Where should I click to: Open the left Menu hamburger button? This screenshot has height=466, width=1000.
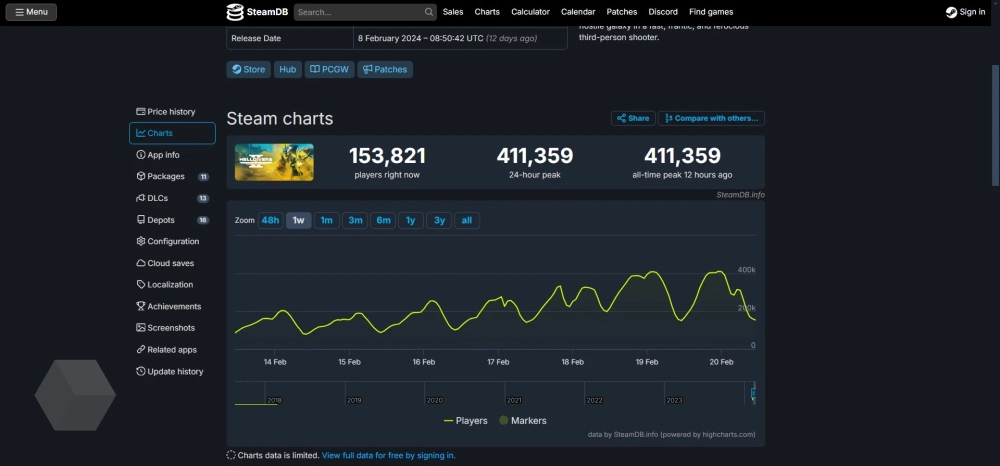coord(31,12)
